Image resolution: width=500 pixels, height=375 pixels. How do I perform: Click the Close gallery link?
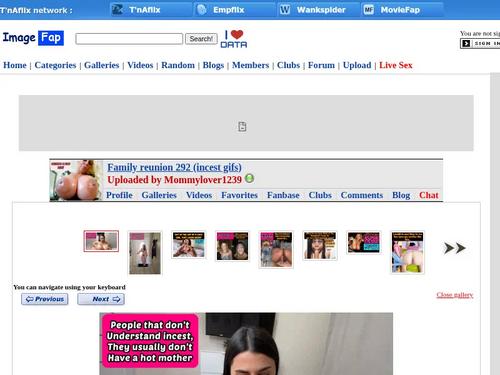tap(455, 295)
